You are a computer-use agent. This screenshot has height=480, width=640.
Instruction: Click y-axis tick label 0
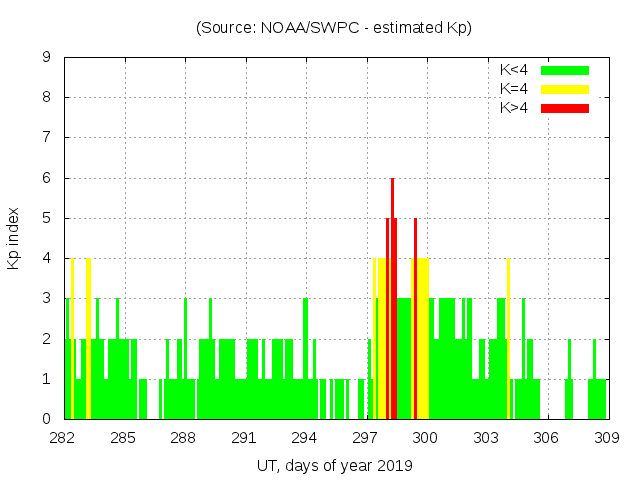tap(46, 420)
